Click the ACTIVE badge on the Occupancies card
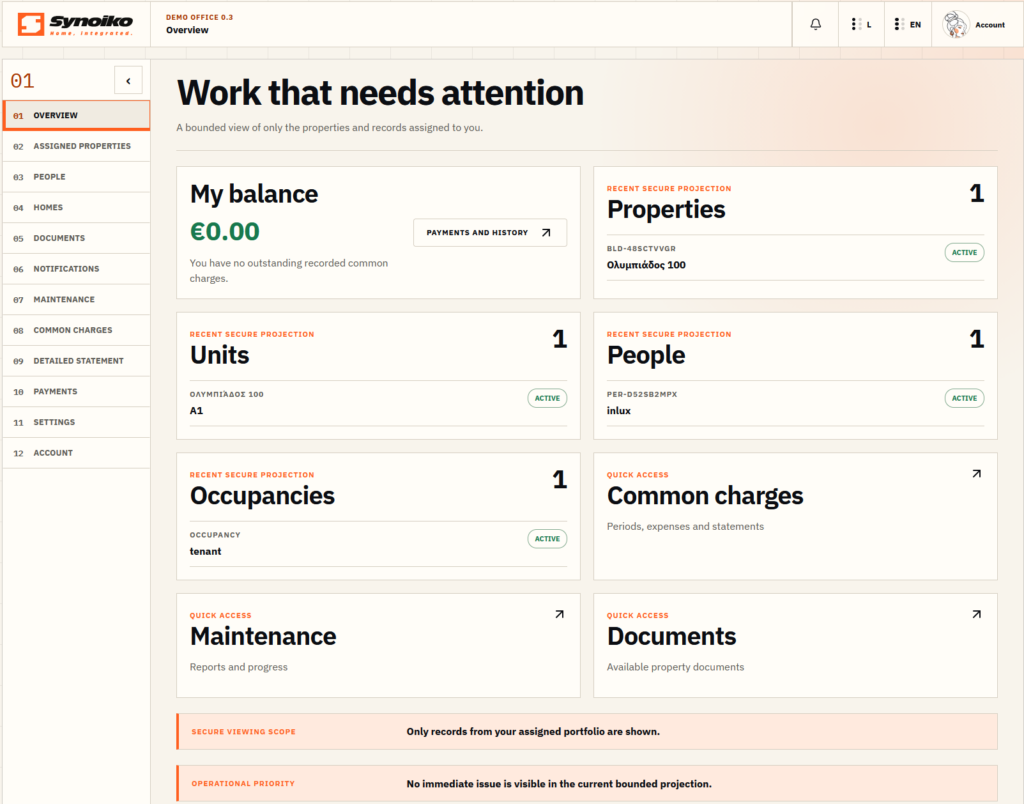Viewport: 1024px width, 804px height. [547, 539]
